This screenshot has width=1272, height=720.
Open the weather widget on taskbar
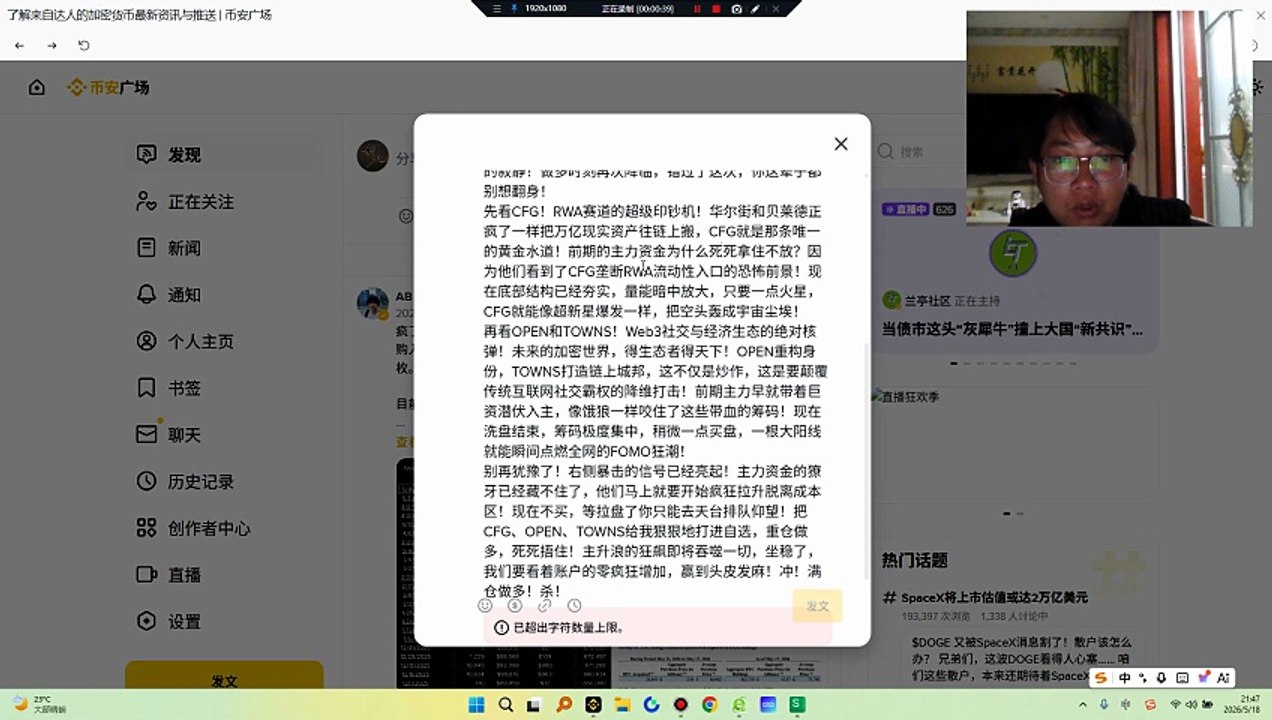click(x=40, y=704)
